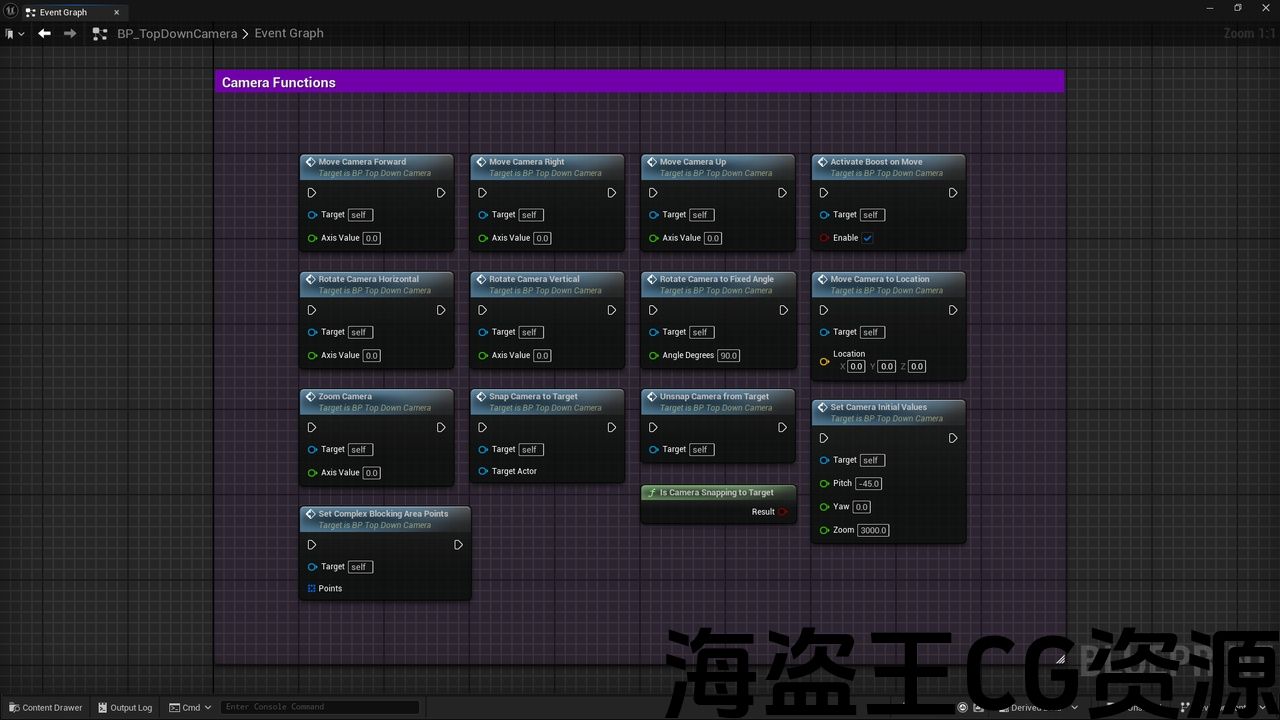The width and height of the screenshot is (1280, 720).
Task: Click the Points array input pin
Action: coord(312,588)
